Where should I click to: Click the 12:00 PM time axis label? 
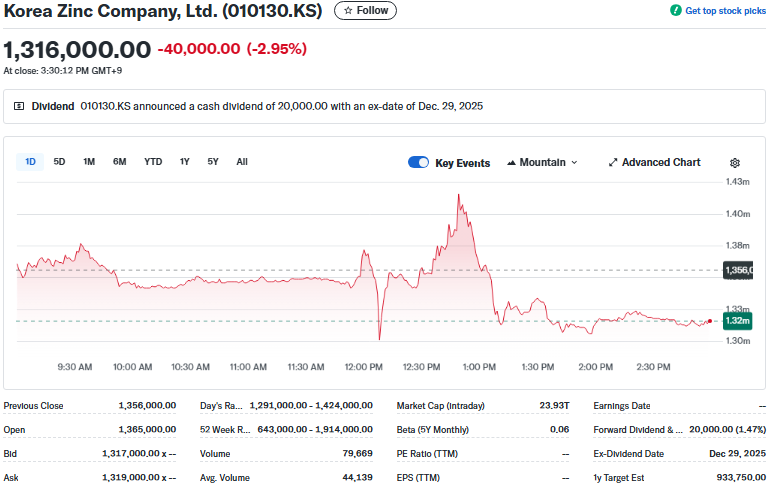tap(363, 367)
